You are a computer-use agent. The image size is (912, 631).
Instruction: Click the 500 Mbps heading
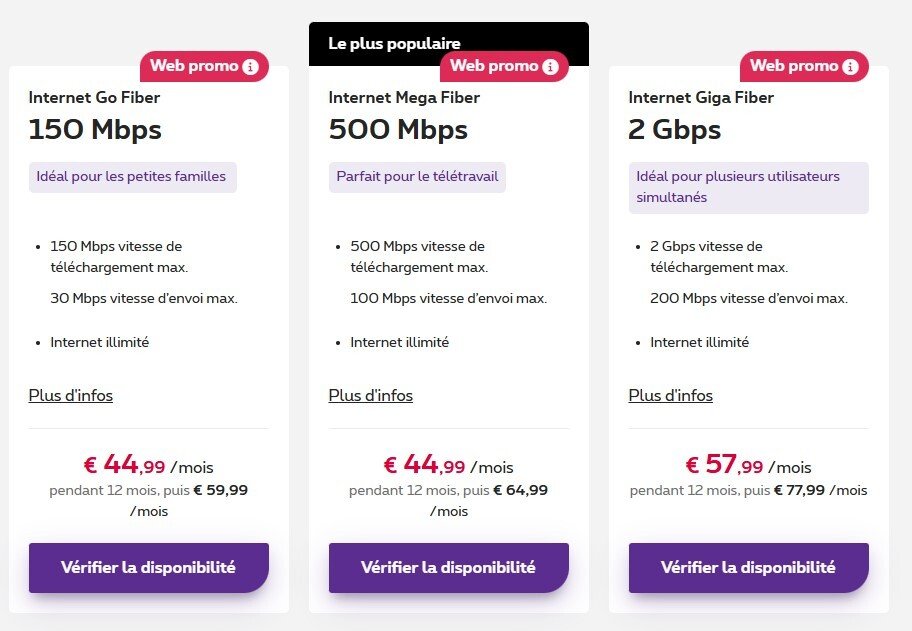coord(398,130)
